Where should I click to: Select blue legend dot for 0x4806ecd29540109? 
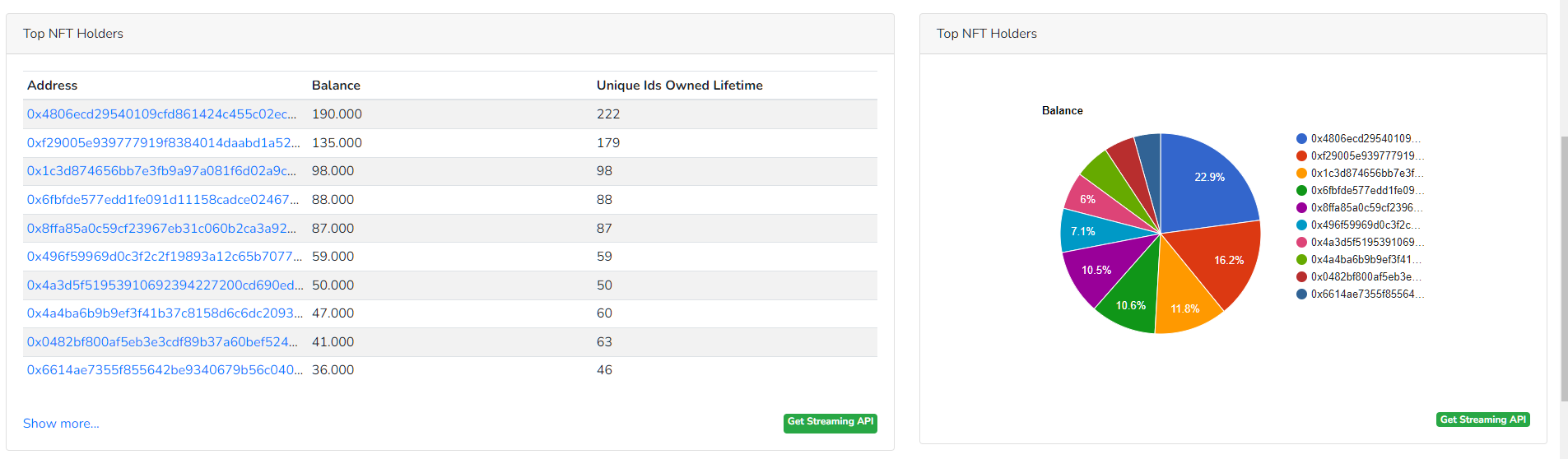(1301, 139)
